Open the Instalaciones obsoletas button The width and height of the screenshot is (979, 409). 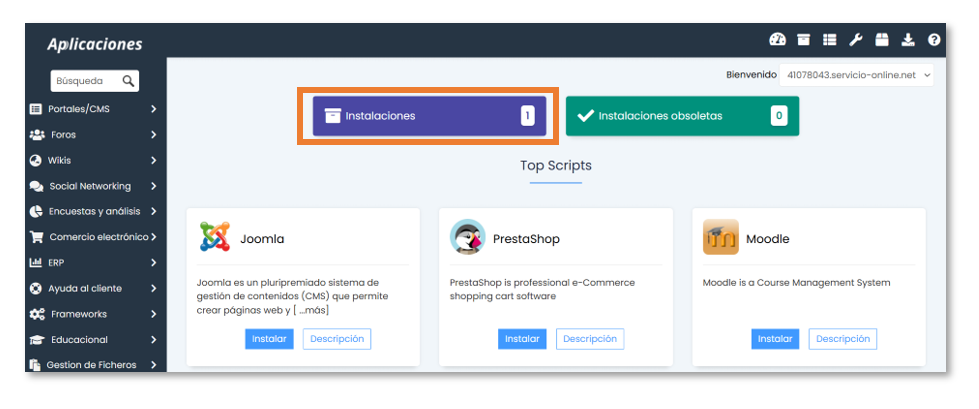[x=682, y=116]
